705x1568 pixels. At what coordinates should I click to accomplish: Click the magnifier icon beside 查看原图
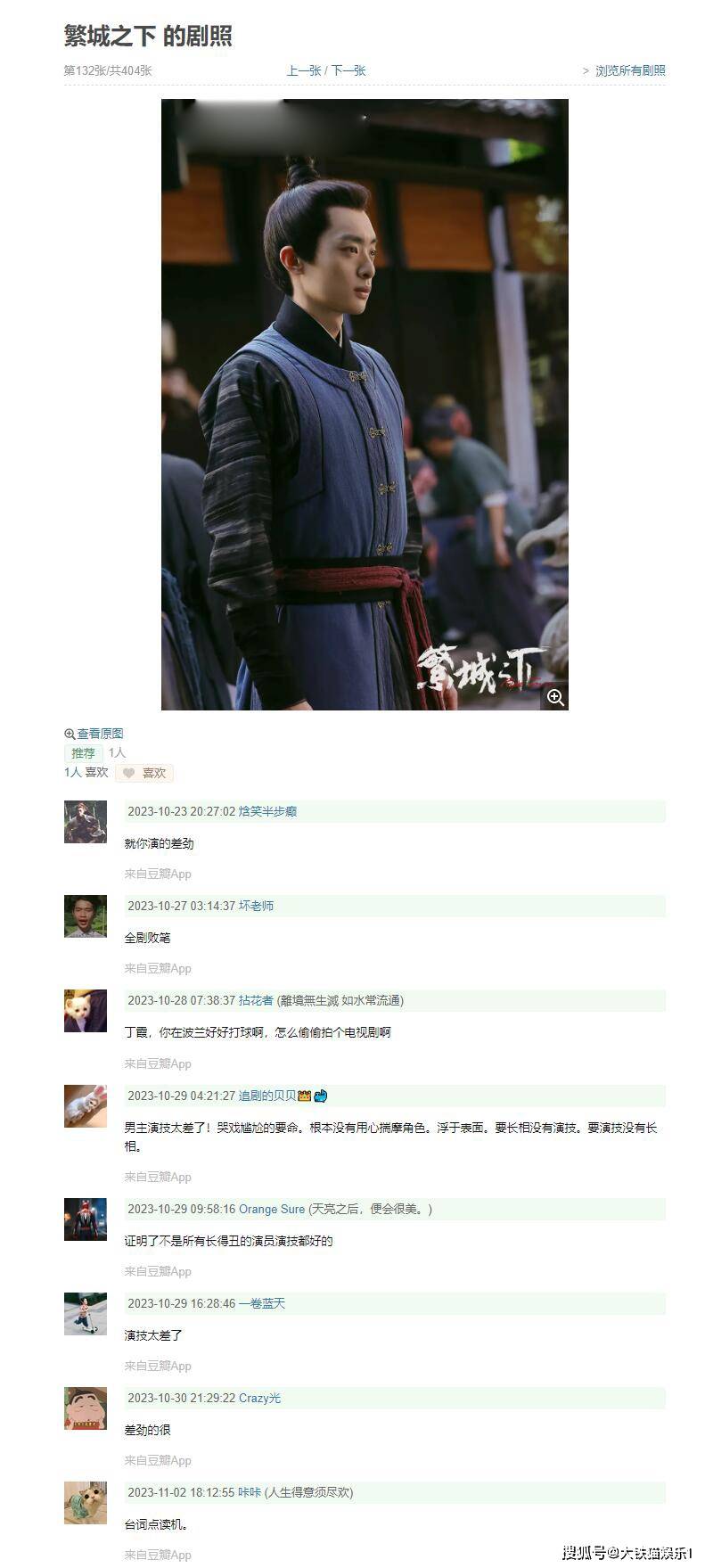[70, 734]
